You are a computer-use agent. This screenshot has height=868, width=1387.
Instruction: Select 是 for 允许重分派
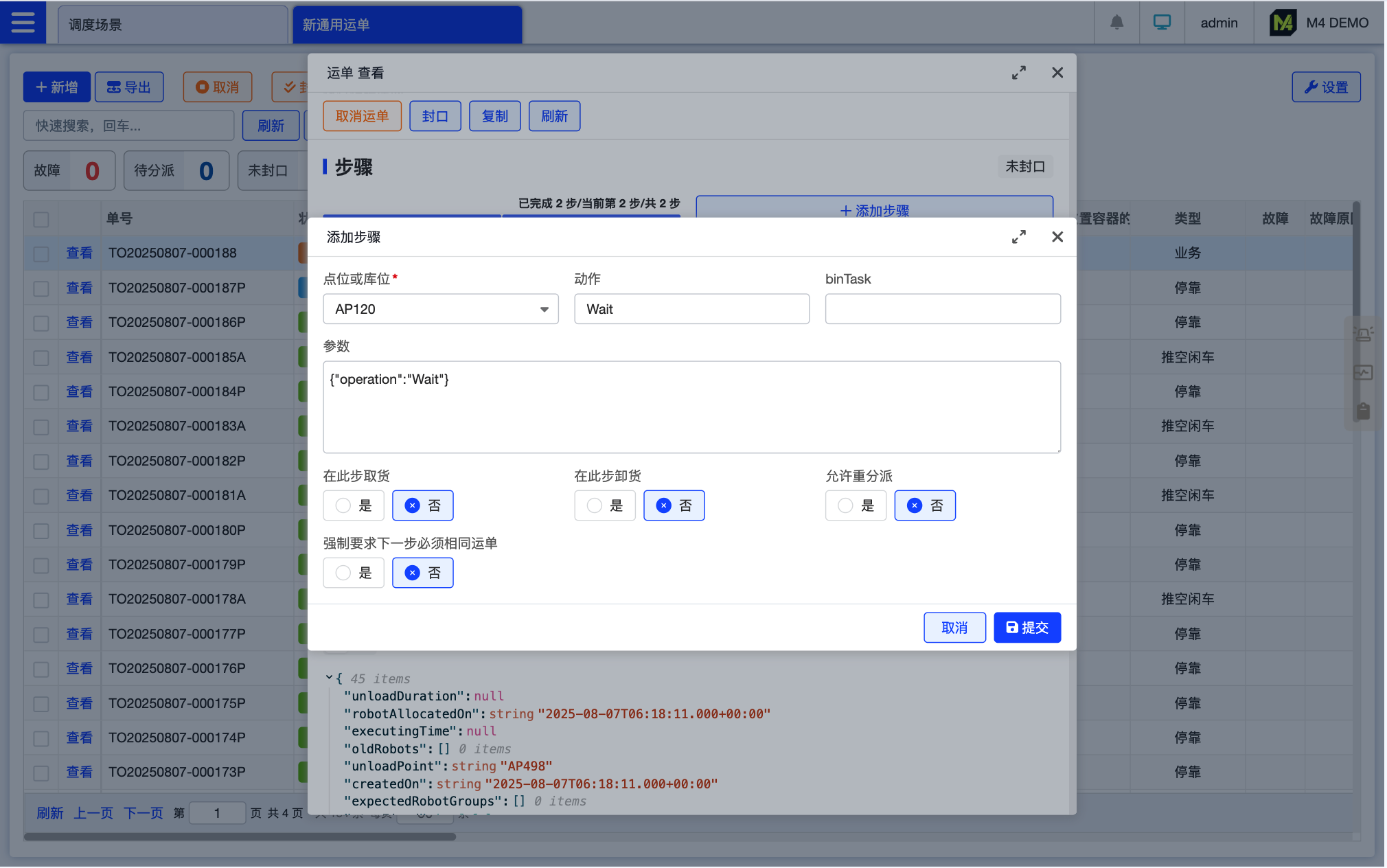tap(856, 506)
